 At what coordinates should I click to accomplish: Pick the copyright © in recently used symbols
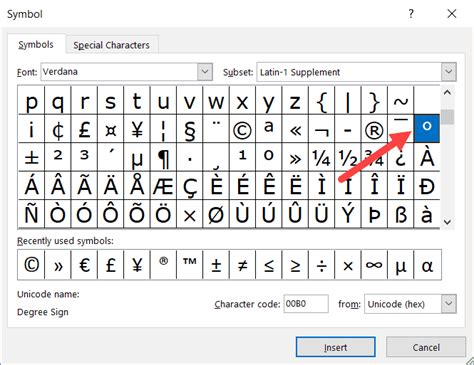point(31,265)
